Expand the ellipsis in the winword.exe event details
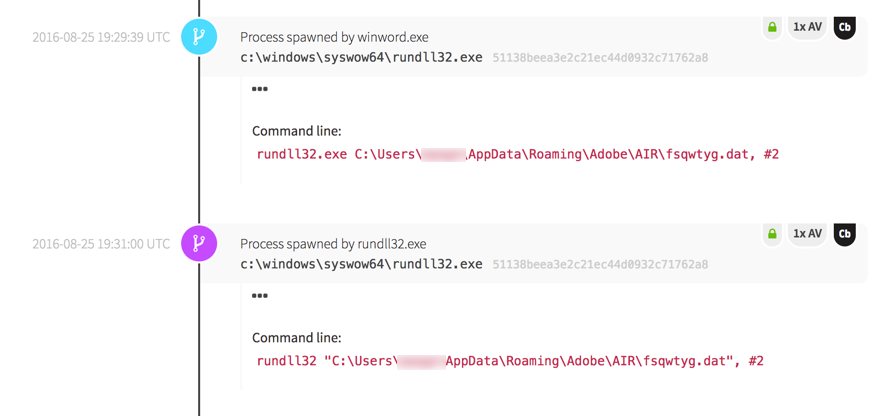The width and height of the screenshot is (891, 416). pyautogui.click(x=260, y=90)
